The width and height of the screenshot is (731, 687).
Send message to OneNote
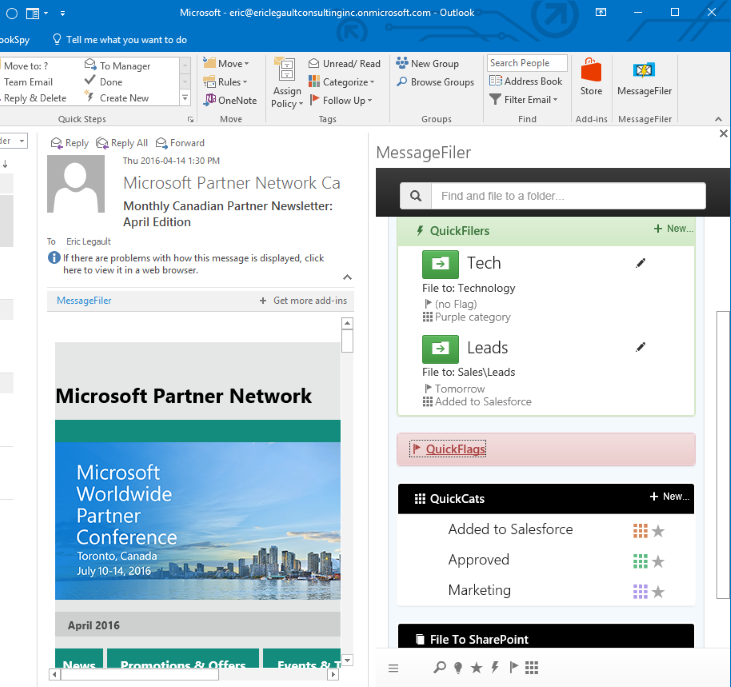pyautogui.click(x=230, y=100)
